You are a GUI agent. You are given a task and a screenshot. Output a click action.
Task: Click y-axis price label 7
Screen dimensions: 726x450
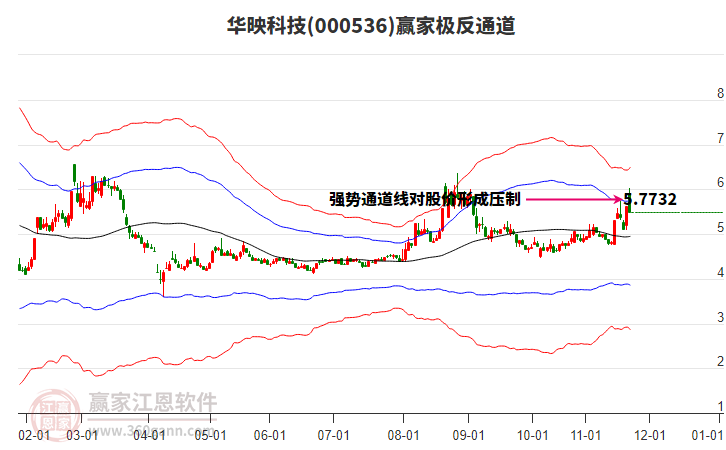(720, 138)
